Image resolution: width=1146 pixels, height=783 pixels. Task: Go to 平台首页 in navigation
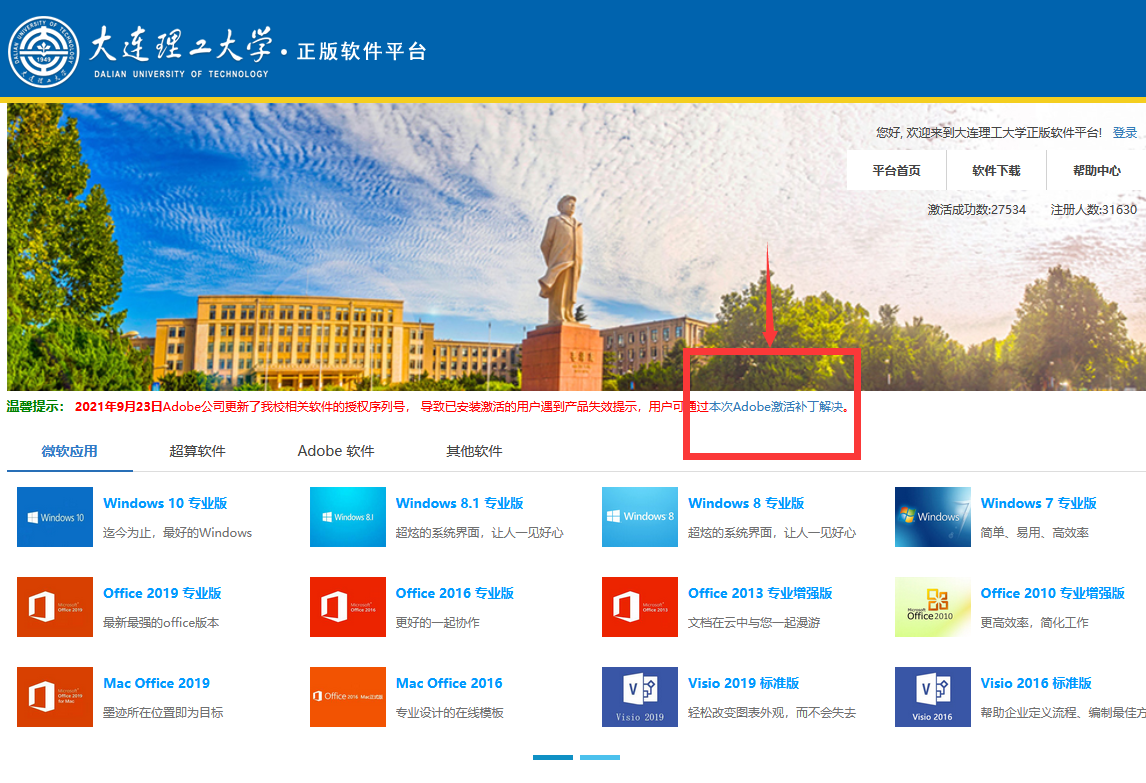point(896,170)
